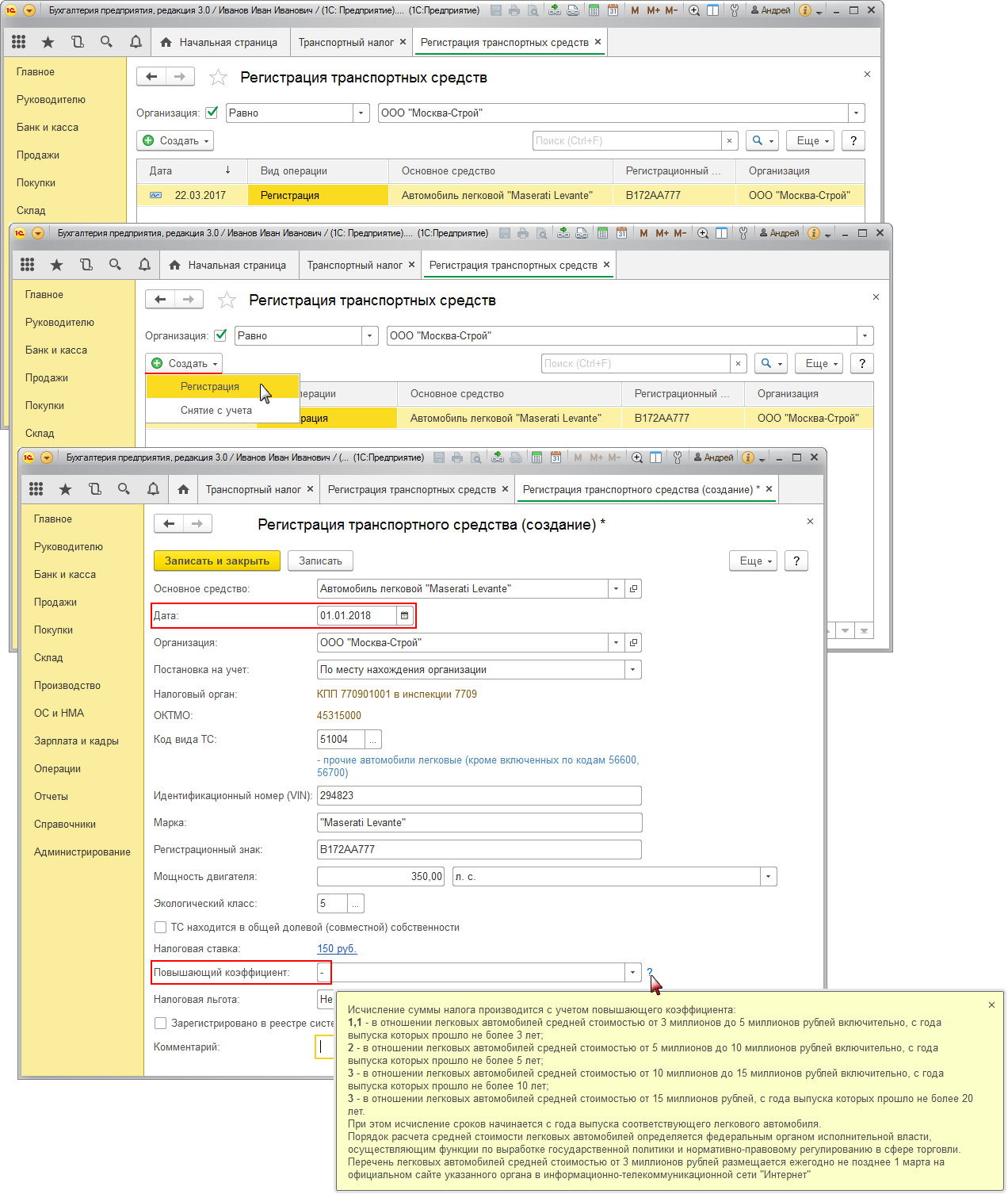Click help ? button in creation form

pyautogui.click(x=796, y=561)
